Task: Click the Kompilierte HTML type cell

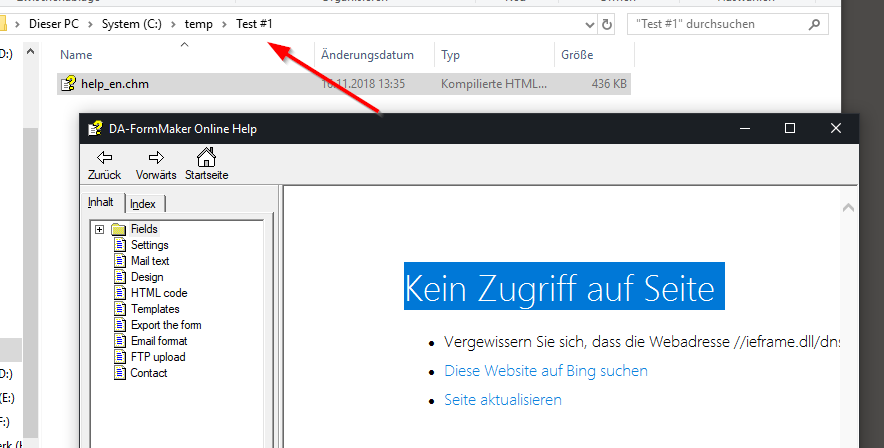Action: [494, 84]
